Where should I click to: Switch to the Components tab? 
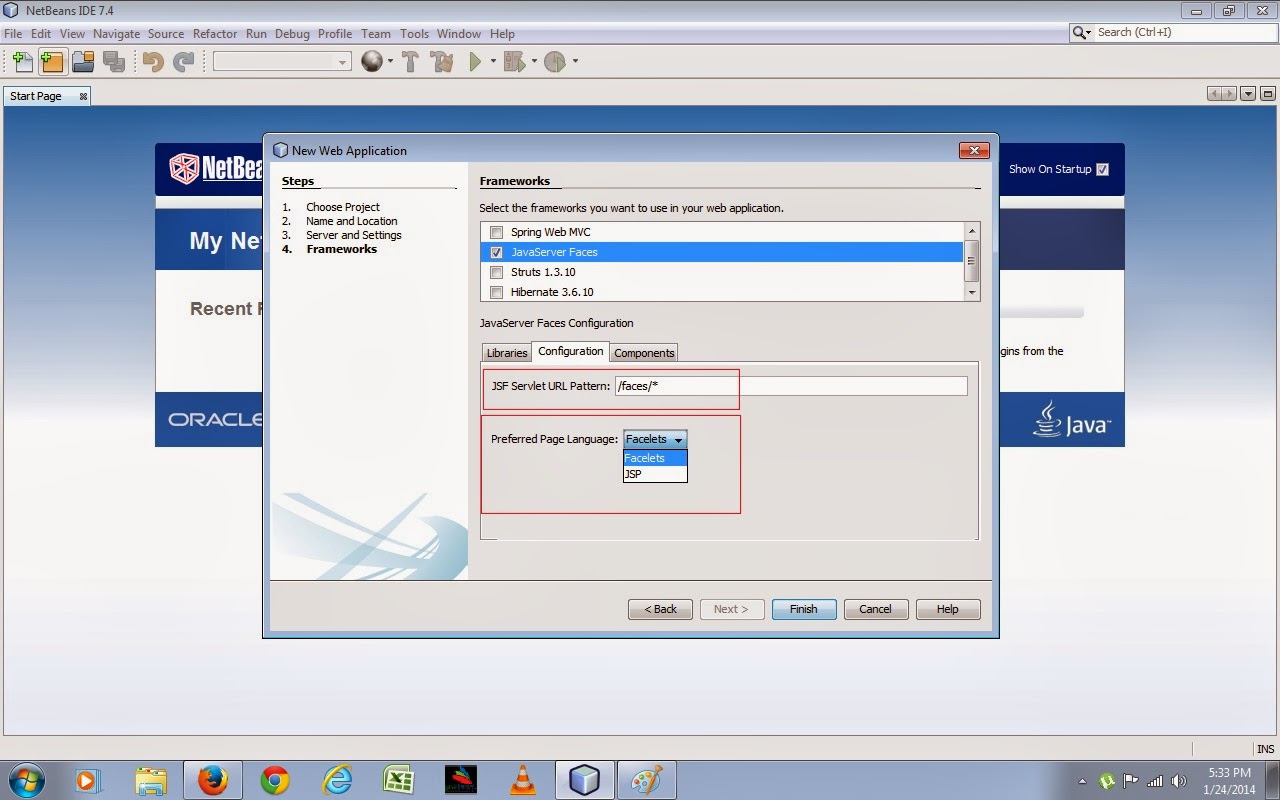click(644, 353)
